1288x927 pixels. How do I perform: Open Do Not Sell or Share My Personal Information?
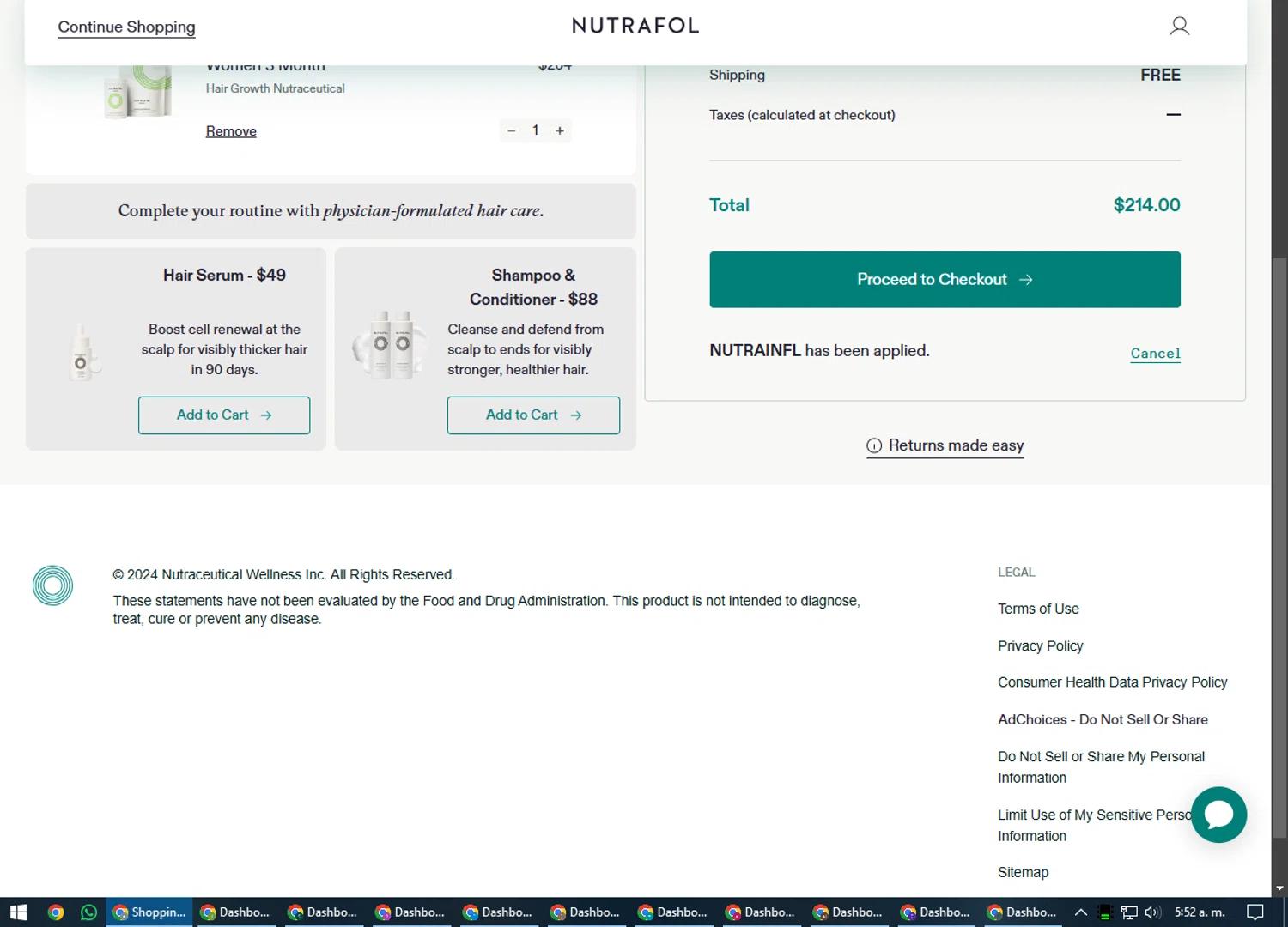[1101, 766]
